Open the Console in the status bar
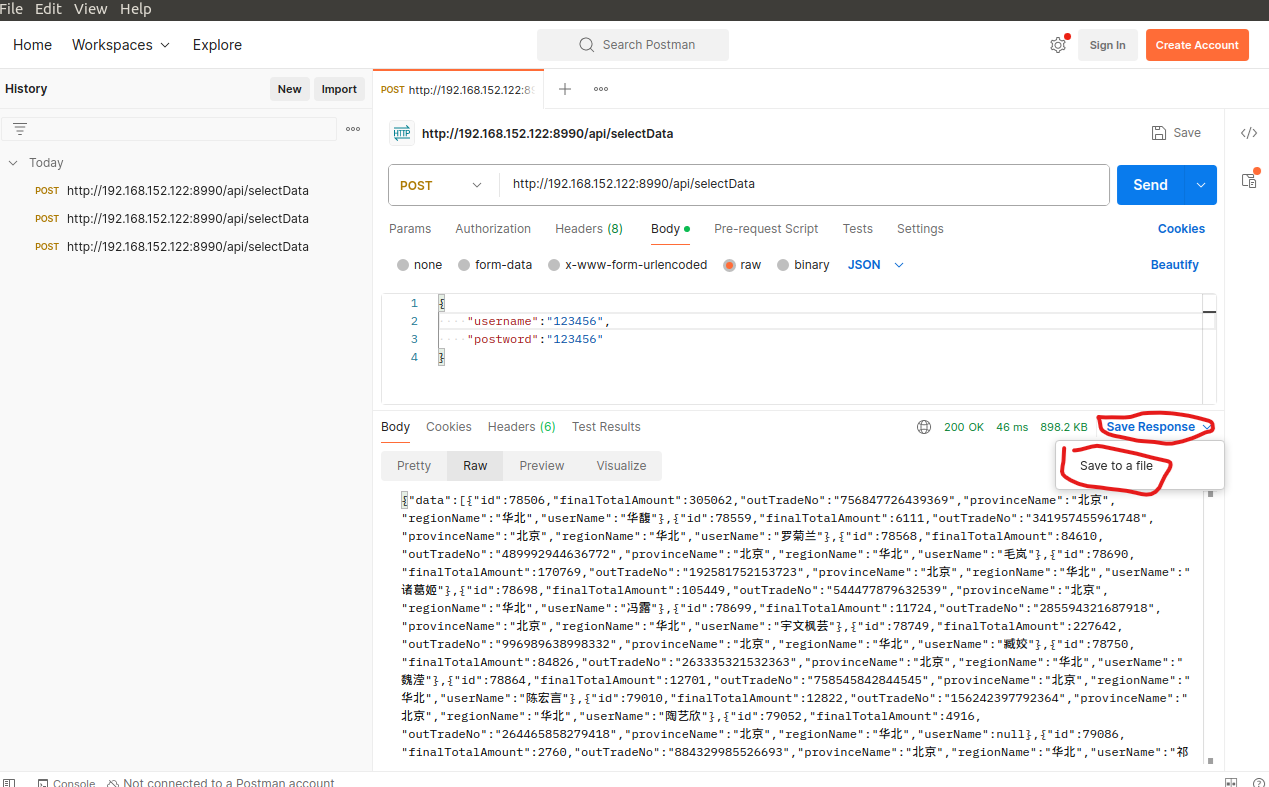Viewport: 1269px width, 787px height. click(65, 783)
